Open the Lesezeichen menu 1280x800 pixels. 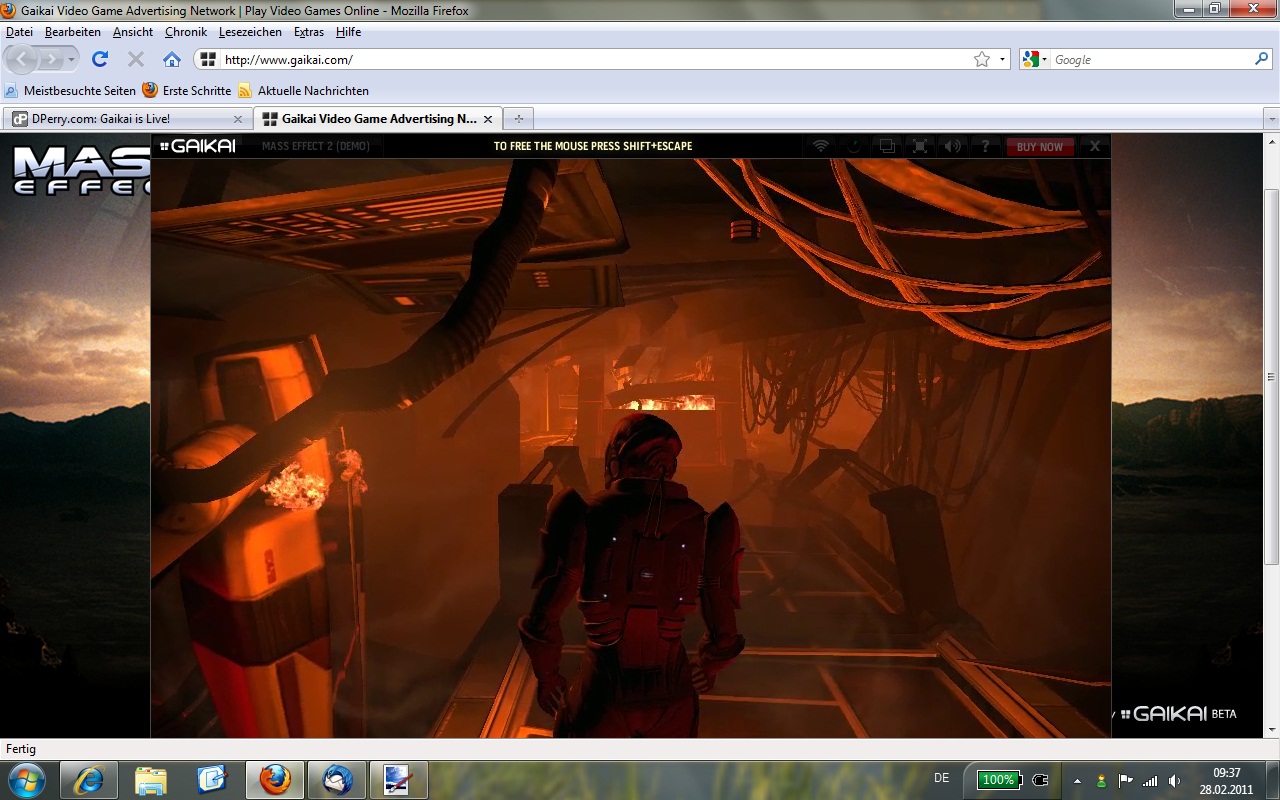click(250, 31)
